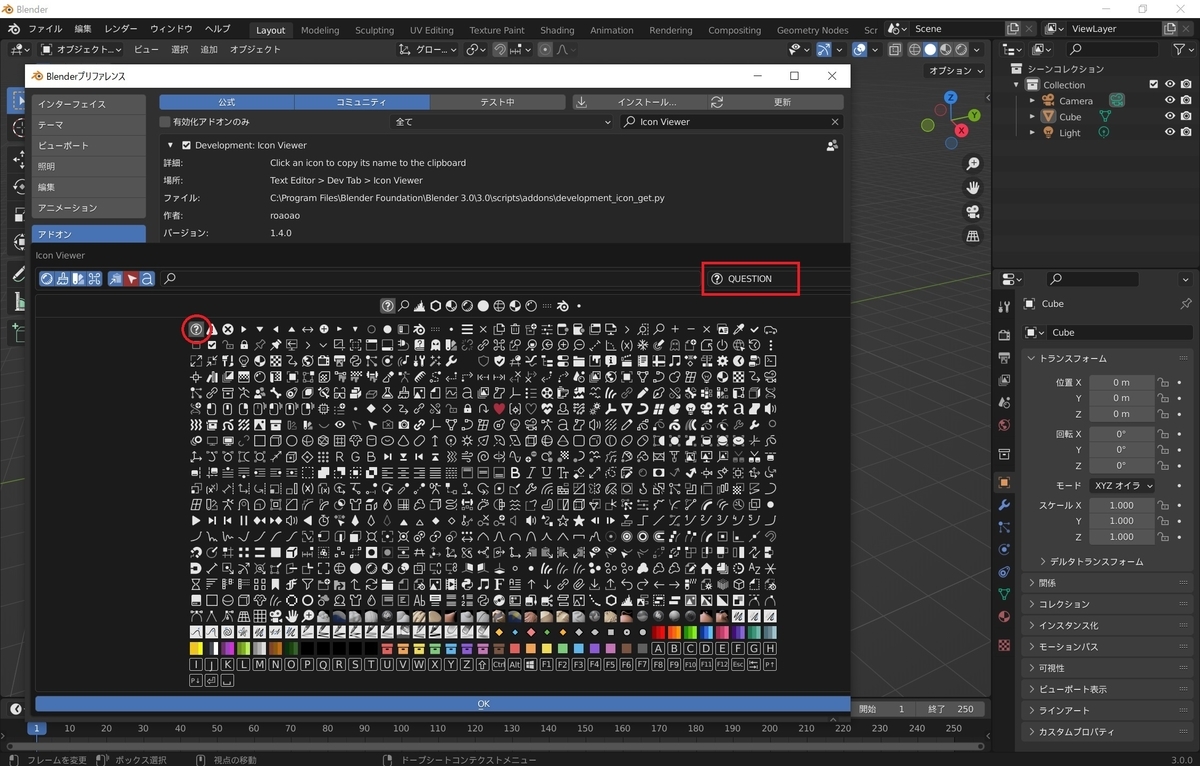Toggle camera view gizmo in viewport
The width and height of the screenshot is (1200, 766).
pyautogui.click(x=972, y=212)
